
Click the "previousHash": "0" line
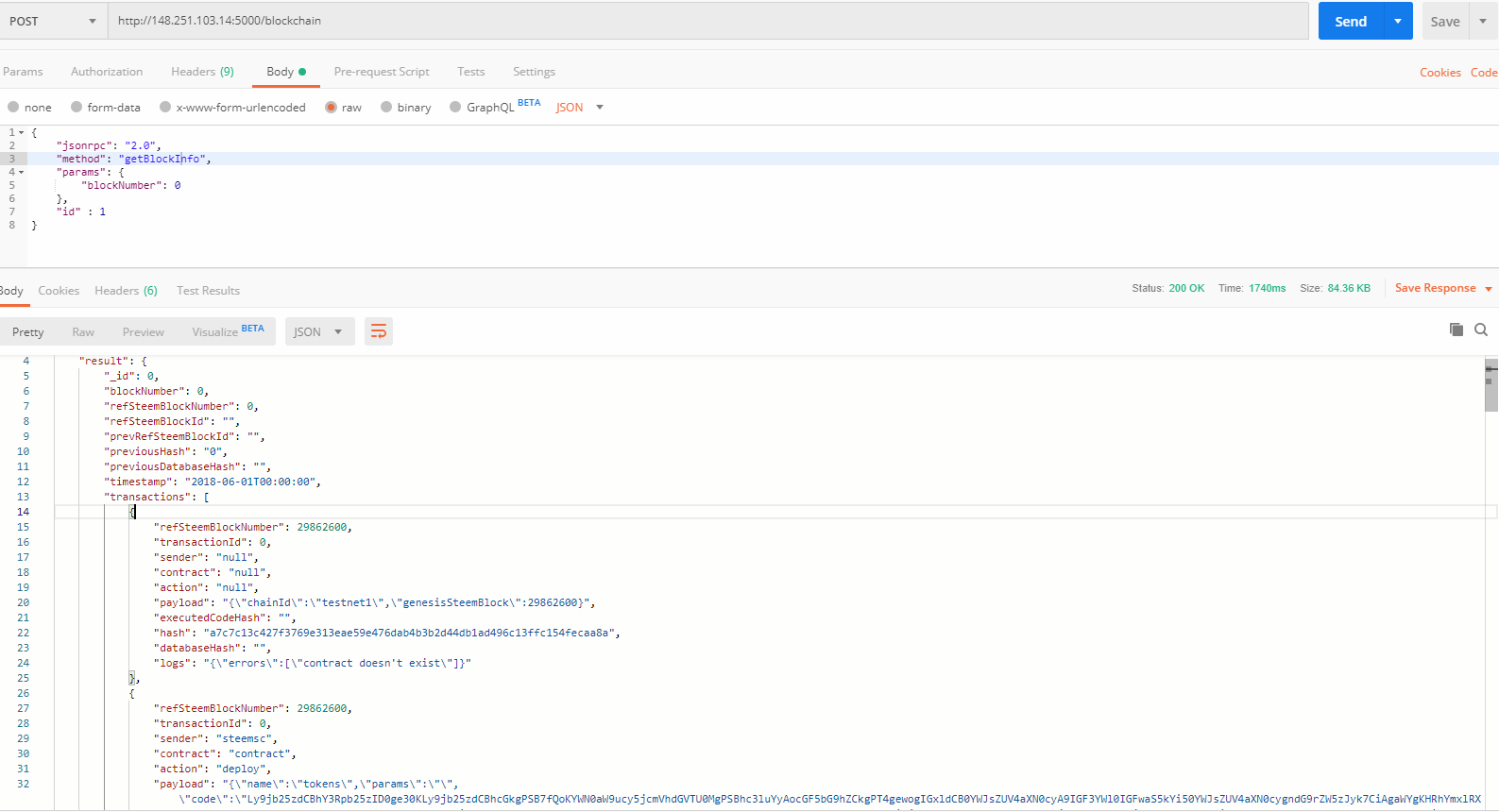[x=165, y=451]
